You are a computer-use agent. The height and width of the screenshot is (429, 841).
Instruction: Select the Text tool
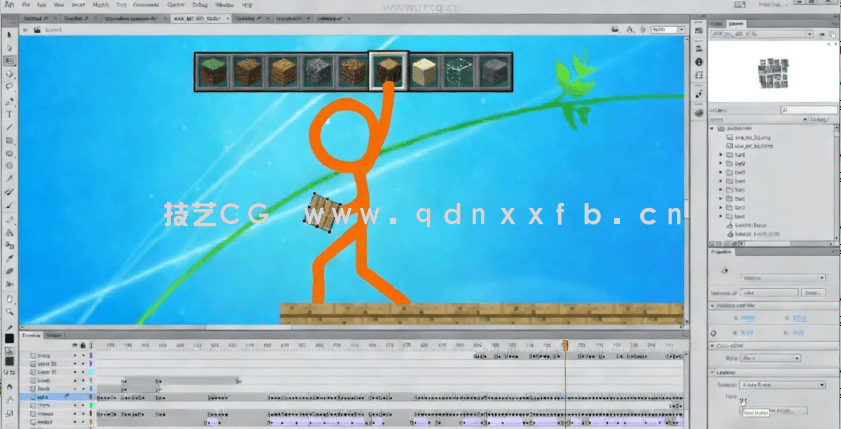click(x=9, y=114)
